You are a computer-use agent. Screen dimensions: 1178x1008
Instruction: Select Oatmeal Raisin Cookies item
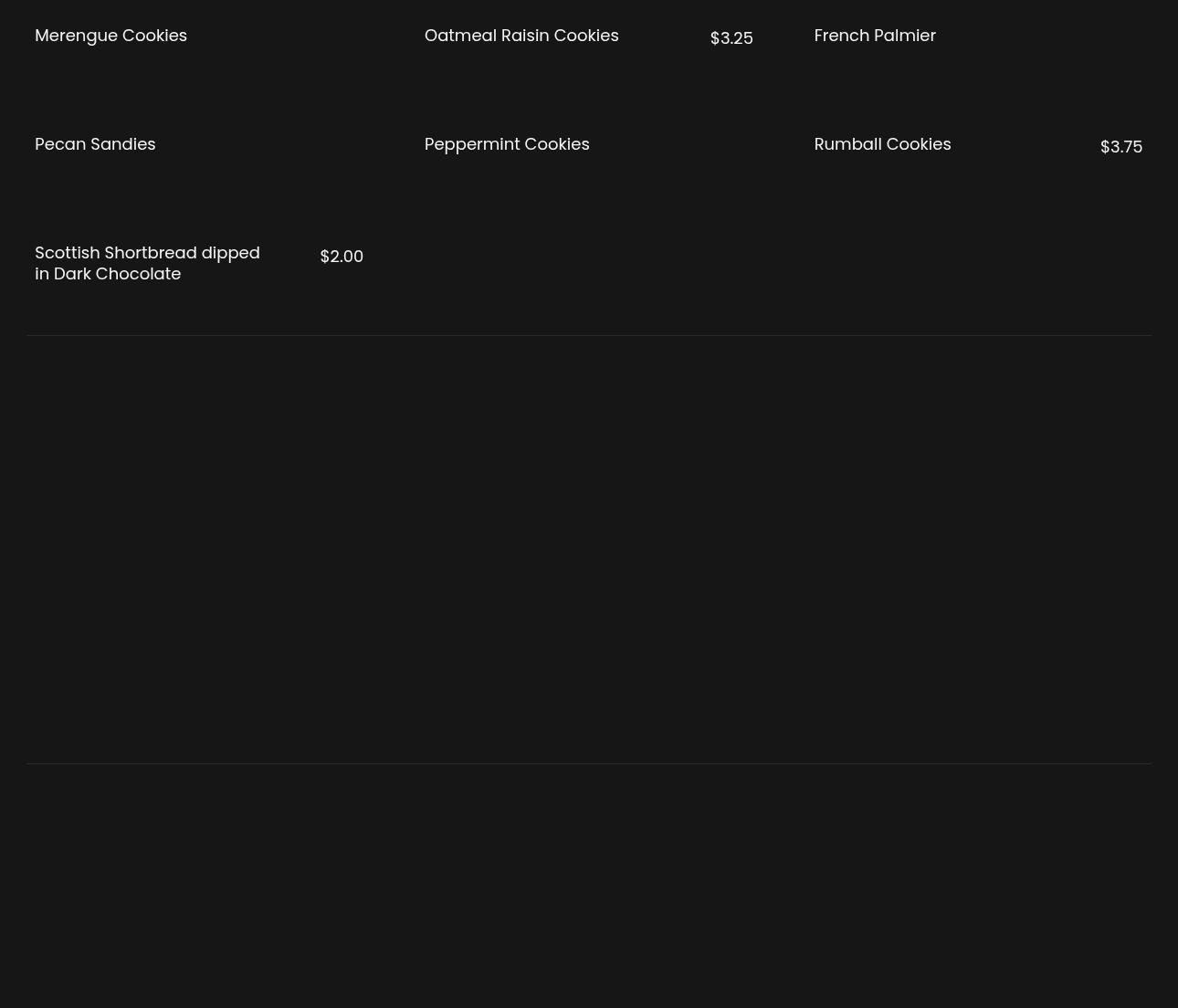(x=521, y=36)
